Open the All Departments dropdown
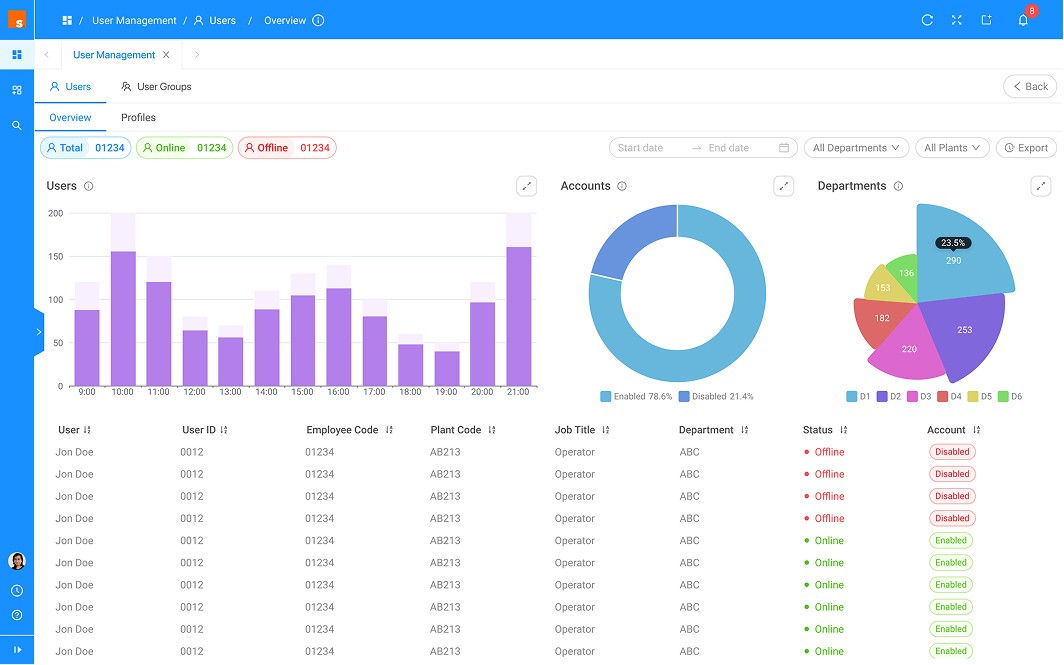 point(856,148)
